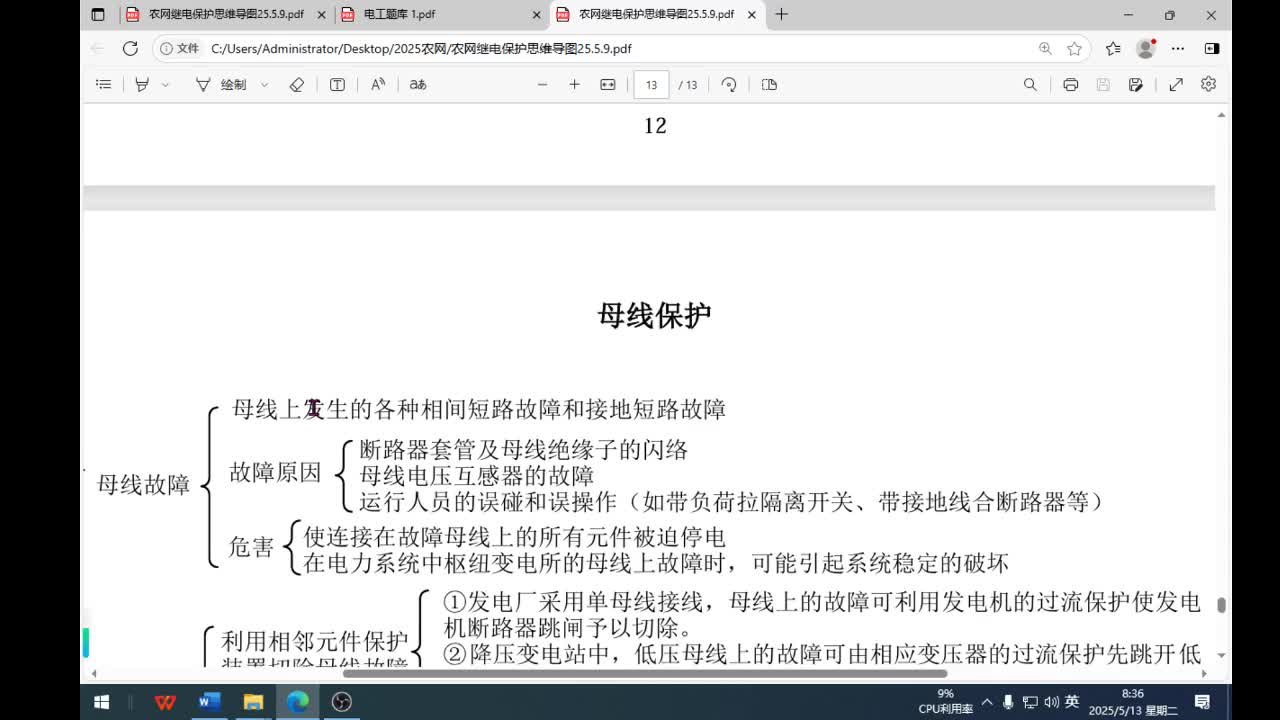Screen dimensions: 1280x720
Task: Enter PDF full screen mode
Action: (x=1176, y=85)
